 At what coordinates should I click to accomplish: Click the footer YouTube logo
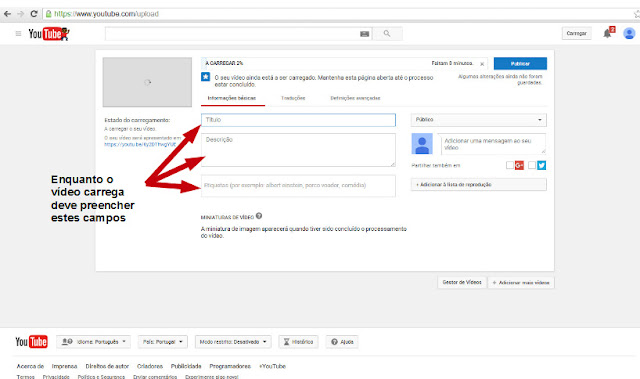[x=31, y=341]
